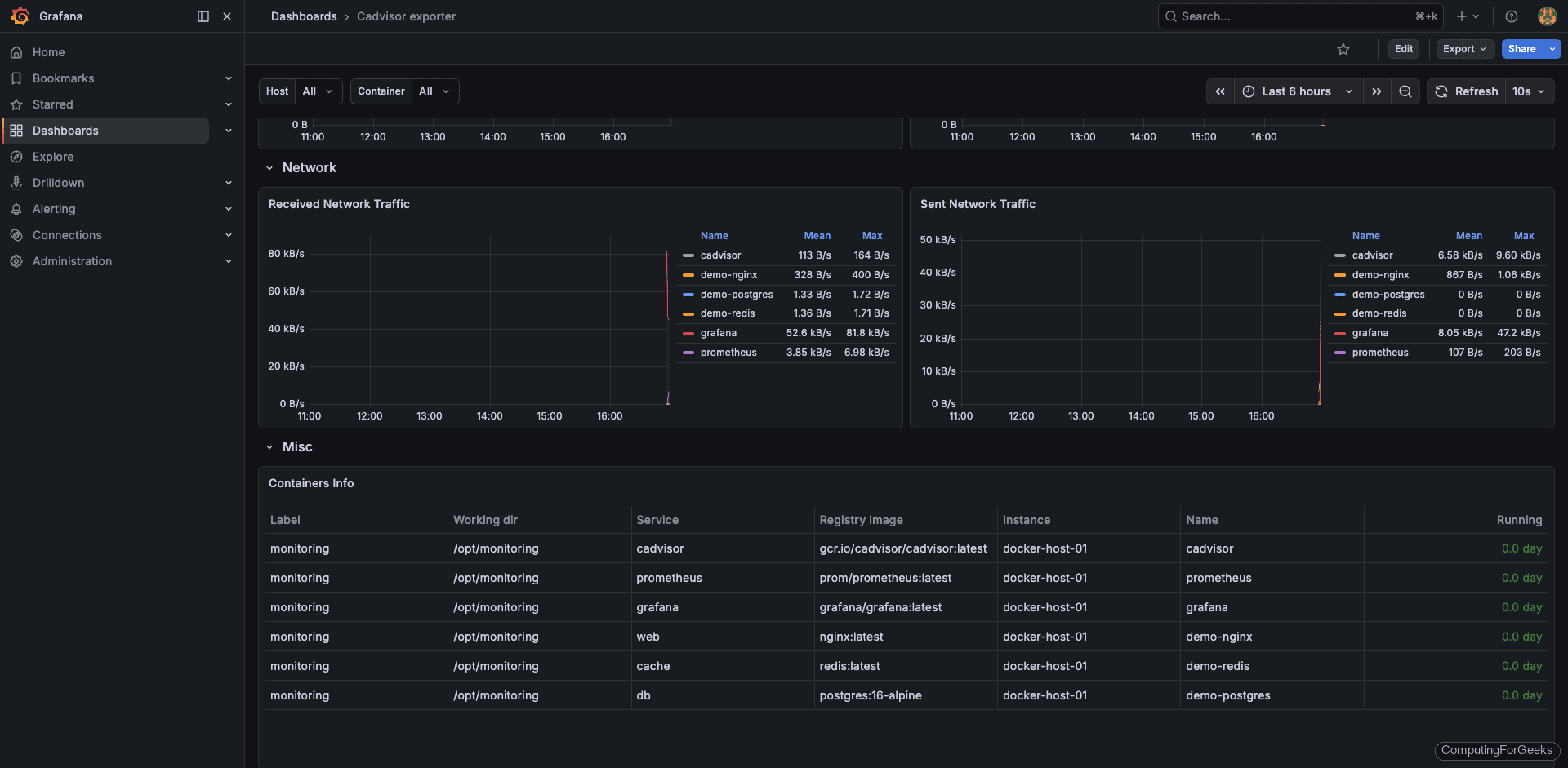This screenshot has height=768, width=1568.
Task: Open the Connections section
Action: pos(65,235)
